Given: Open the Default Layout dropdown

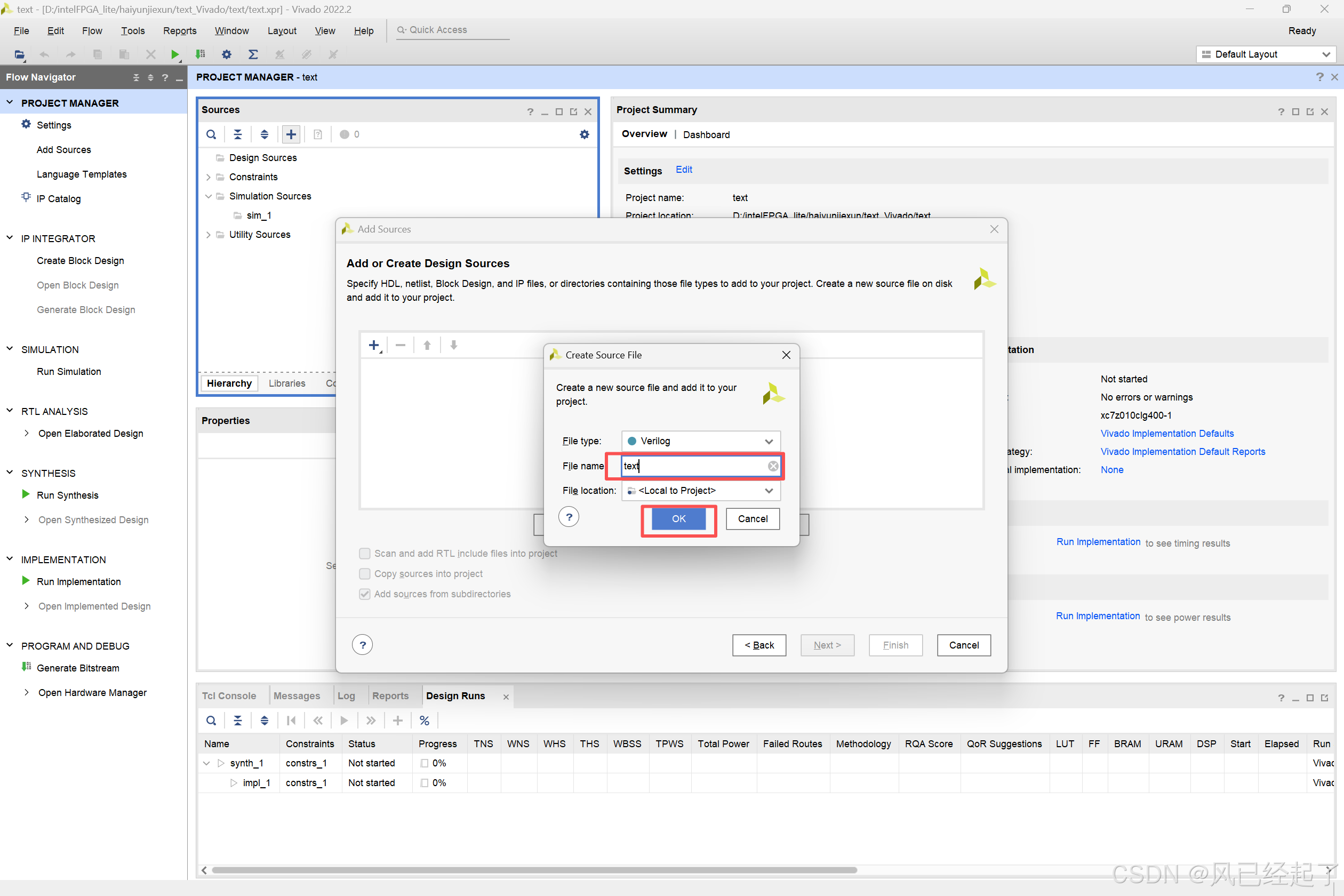Looking at the screenshot, I should (1266, 54).
